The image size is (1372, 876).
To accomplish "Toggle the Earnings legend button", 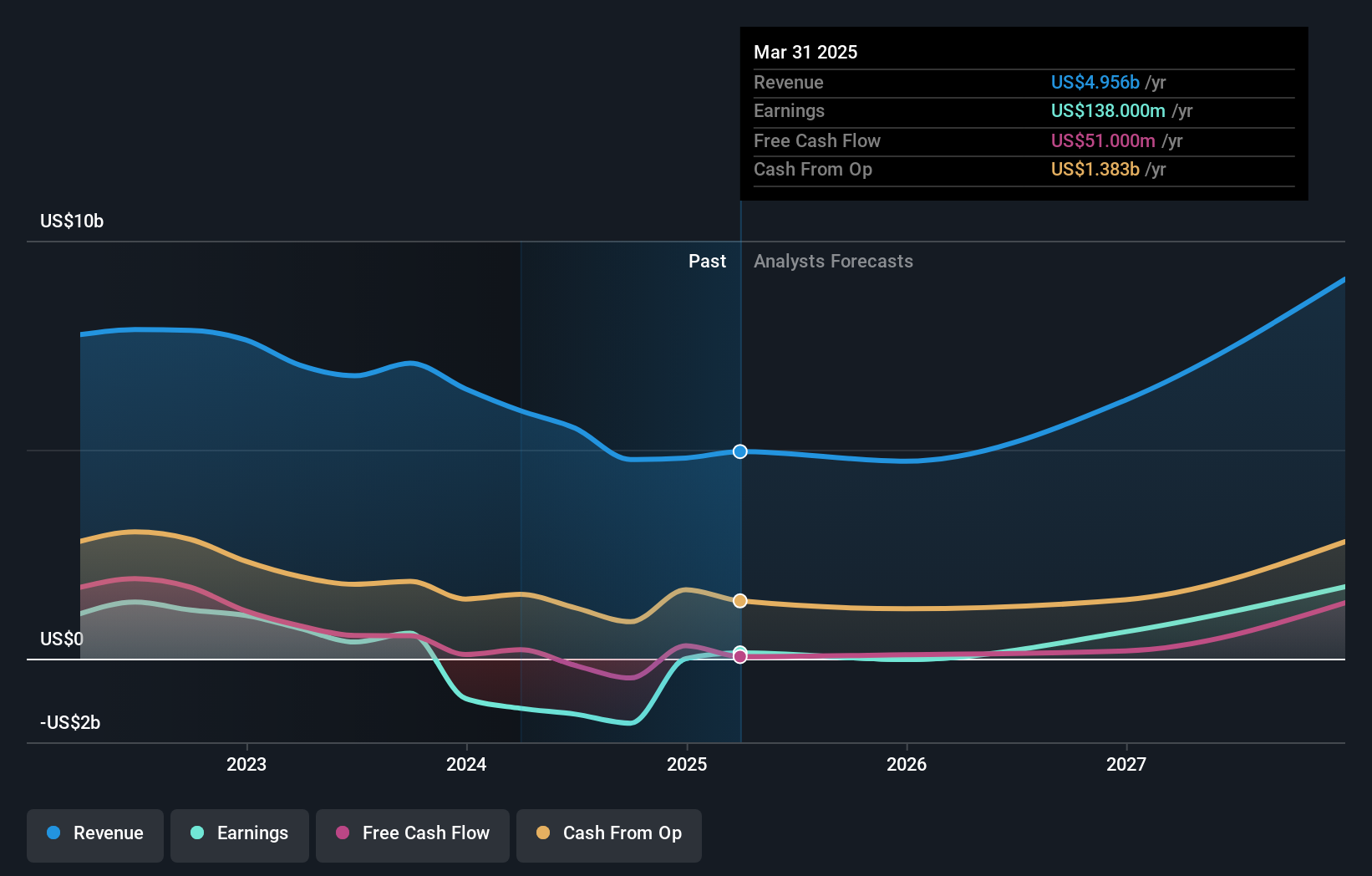I will 240,835.
